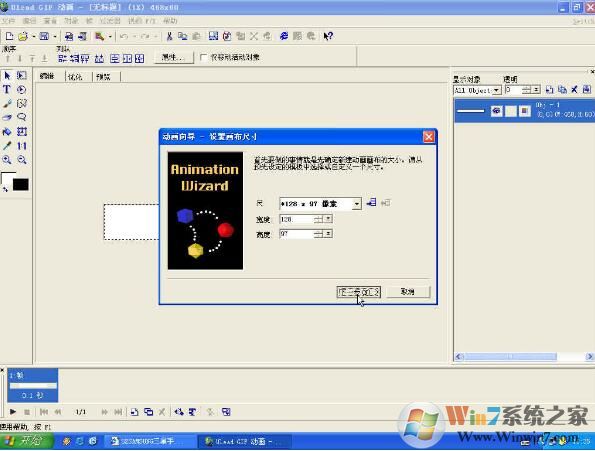Click the Duplicate object icon in the object panel
The image size is (595, 451).
tap(562, 90)
